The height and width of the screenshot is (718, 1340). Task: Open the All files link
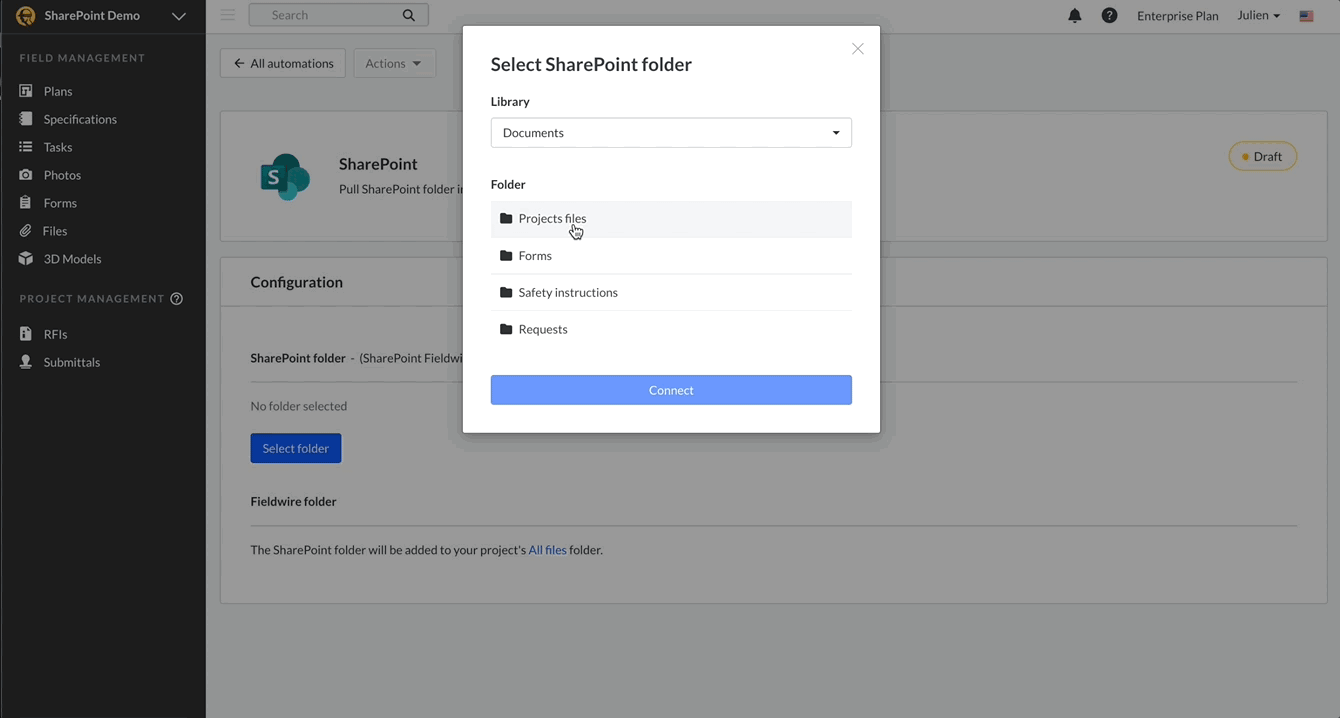546,549
